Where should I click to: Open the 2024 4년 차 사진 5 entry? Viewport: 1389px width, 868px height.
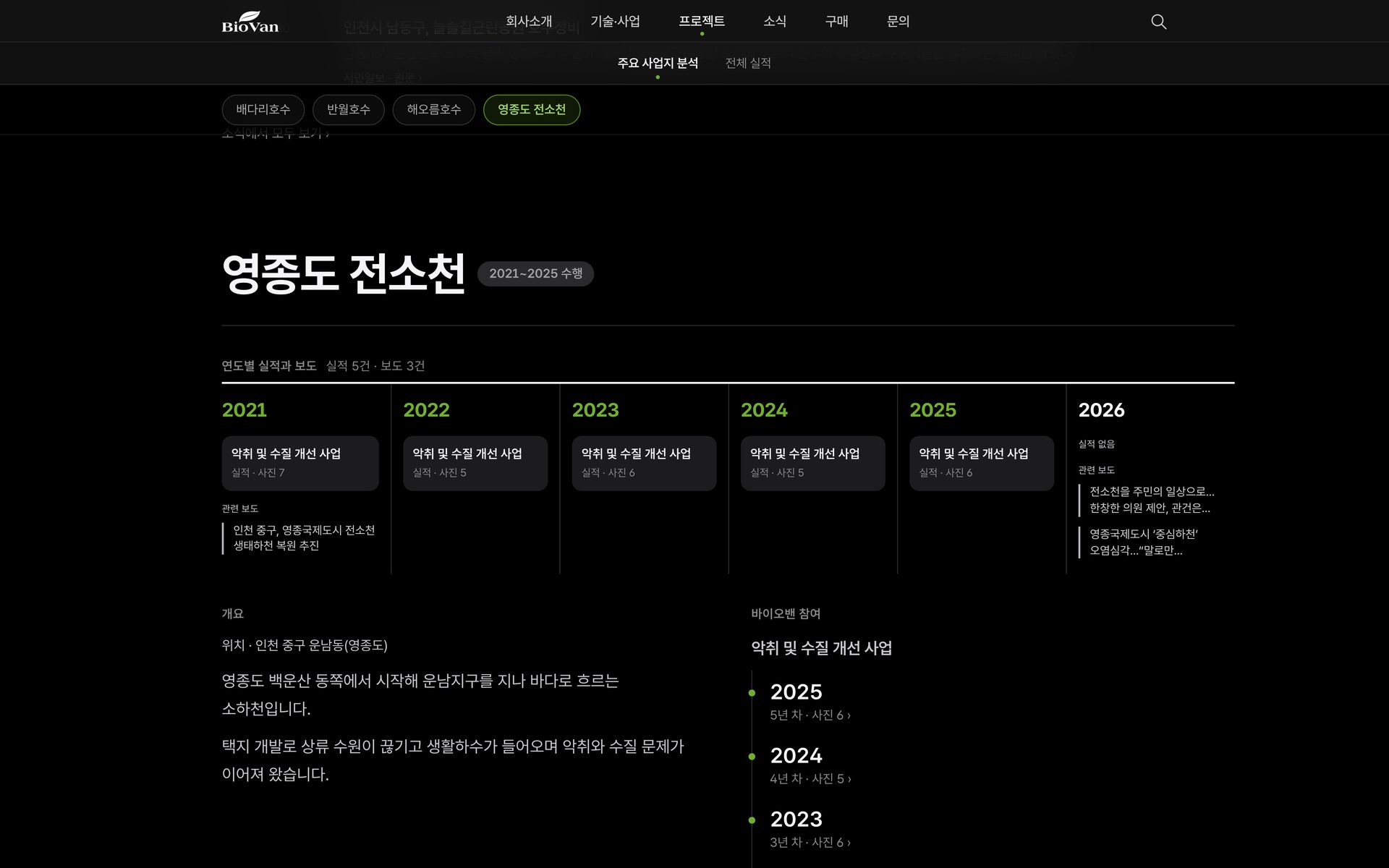tap(810, 765)
